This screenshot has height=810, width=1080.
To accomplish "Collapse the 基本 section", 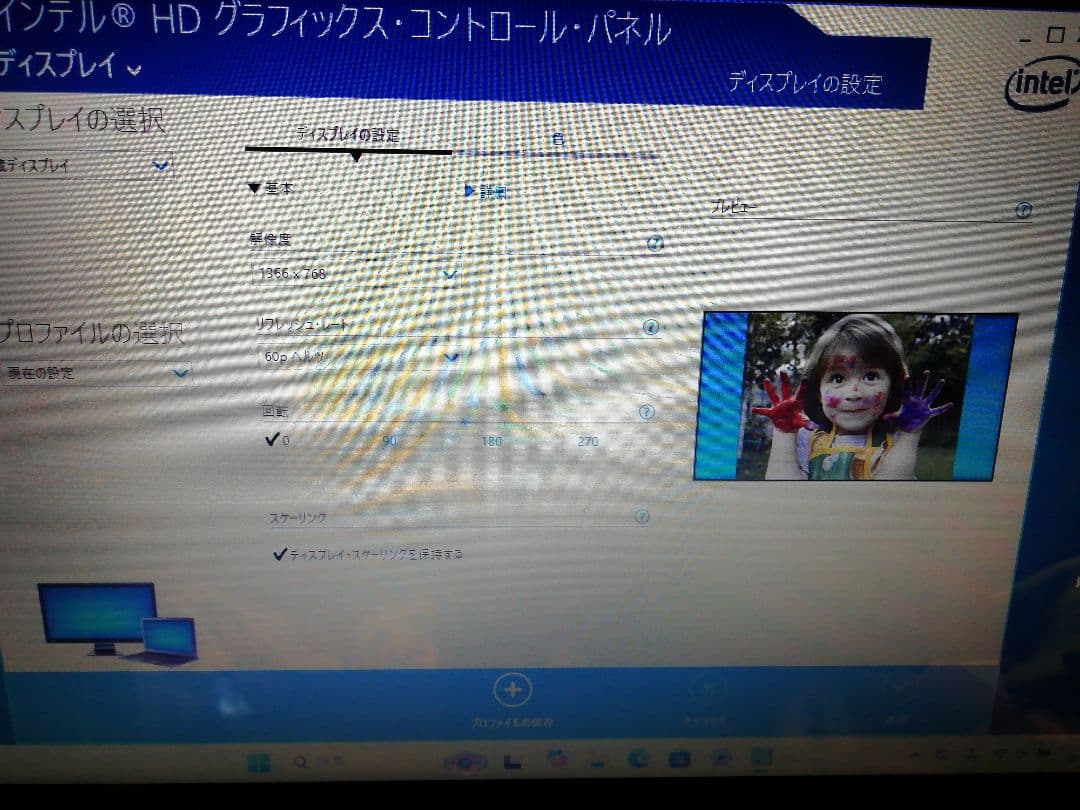I will tap(271, 187).
